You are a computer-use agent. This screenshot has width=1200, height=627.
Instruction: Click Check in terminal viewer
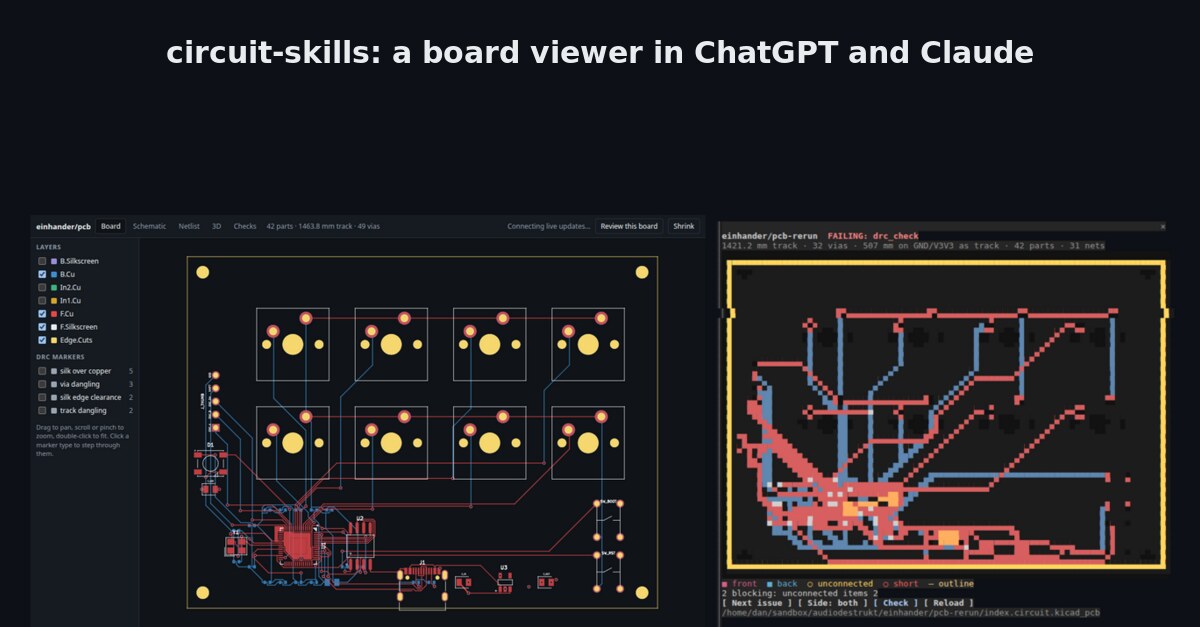895,603
